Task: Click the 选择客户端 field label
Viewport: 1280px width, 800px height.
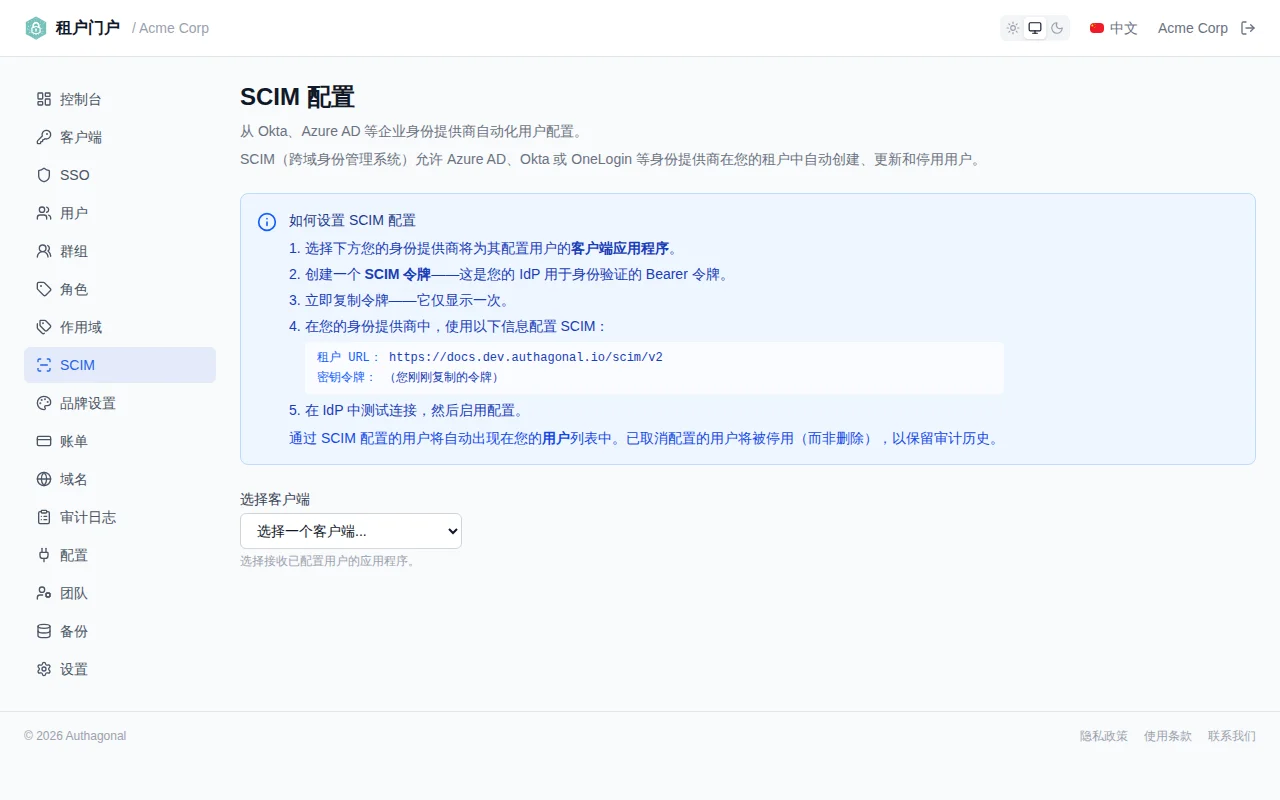Action: pyautogui.click(x=275, y=499)
